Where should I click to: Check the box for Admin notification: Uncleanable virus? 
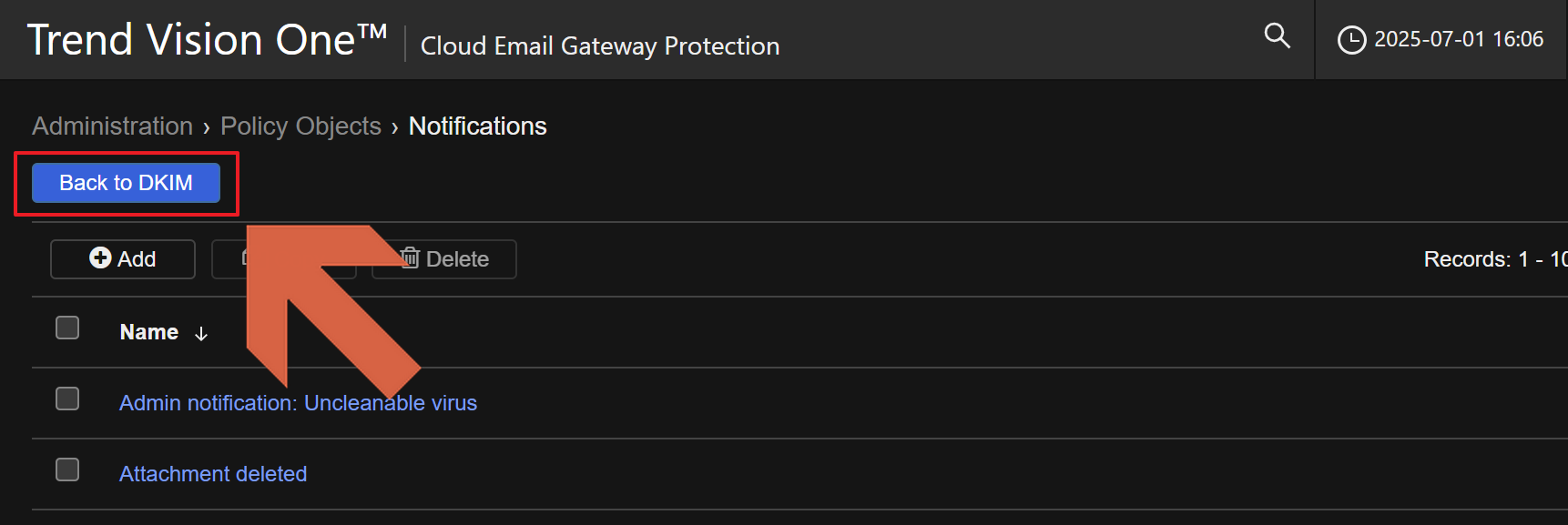pos(67,399)
